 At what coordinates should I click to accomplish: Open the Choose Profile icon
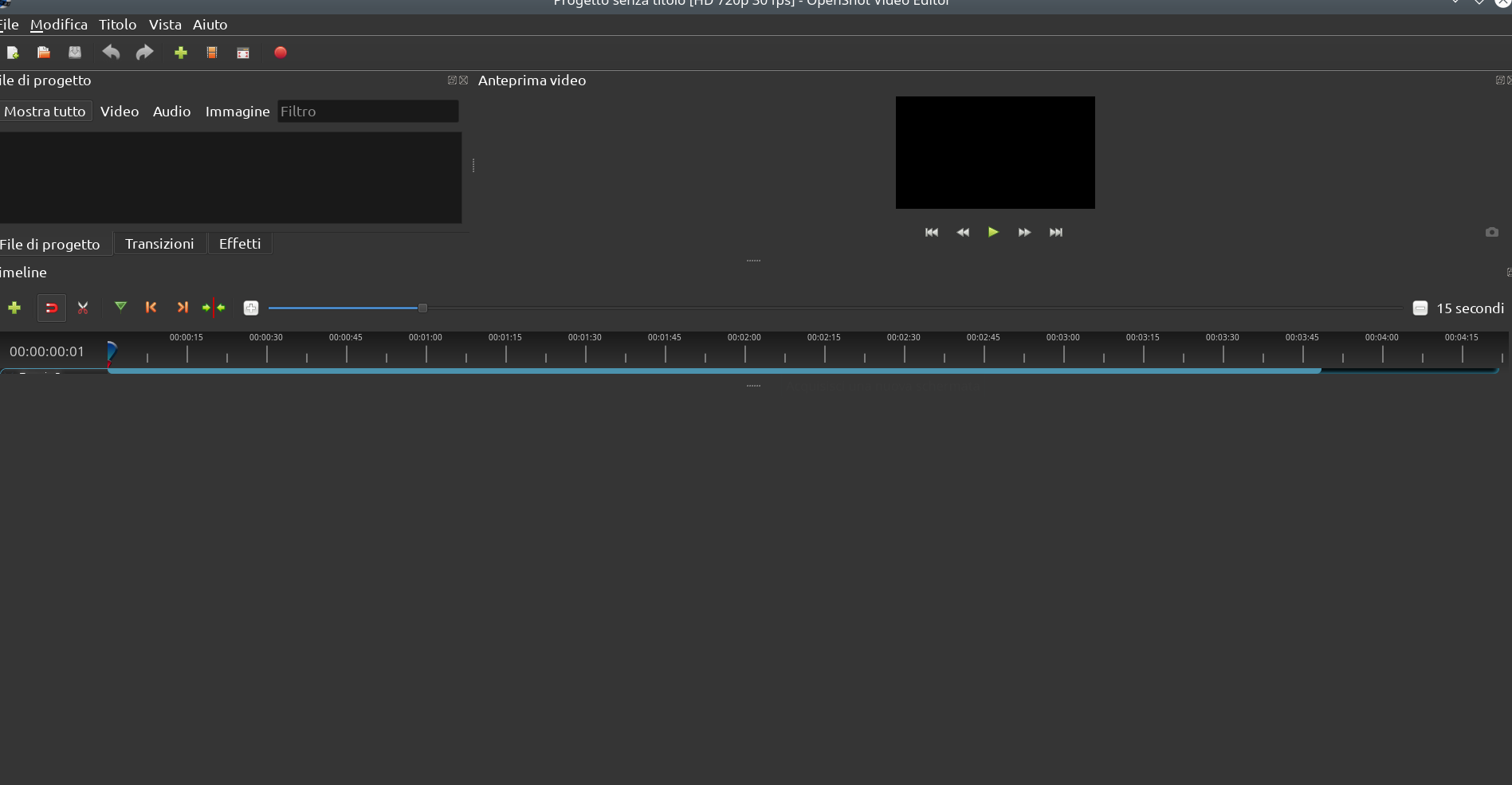pyautogui.click(x=211, y=53)
